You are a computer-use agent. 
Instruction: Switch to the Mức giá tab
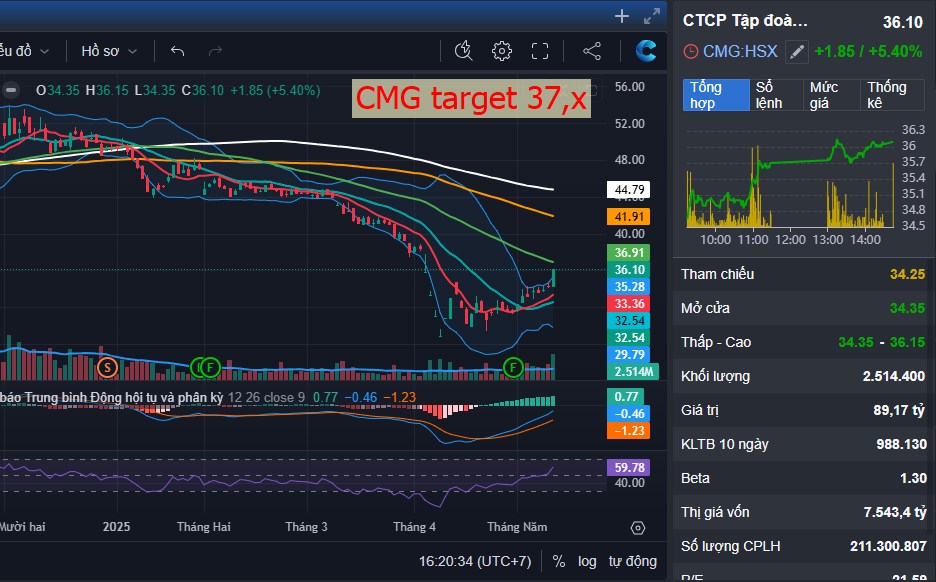point(832,95)
